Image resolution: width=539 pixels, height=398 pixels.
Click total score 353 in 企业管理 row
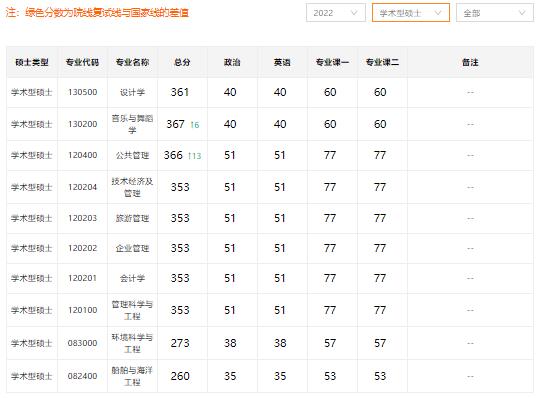tap(180, 248)
